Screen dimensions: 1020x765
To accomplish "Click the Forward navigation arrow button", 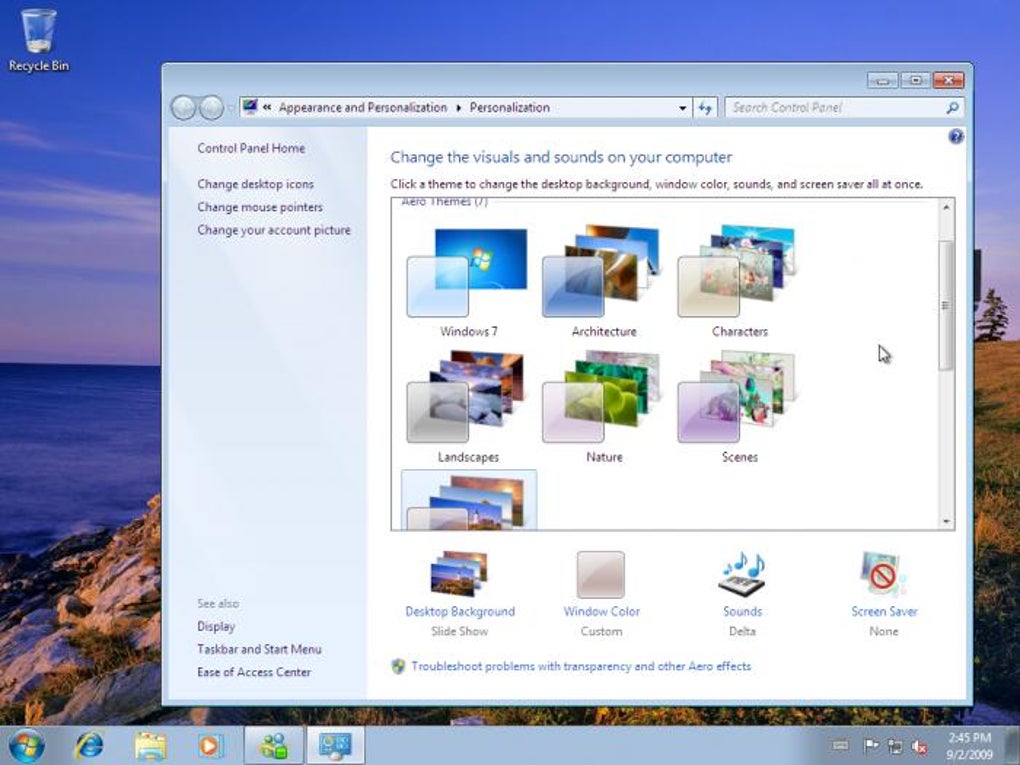I will [211, 107].
